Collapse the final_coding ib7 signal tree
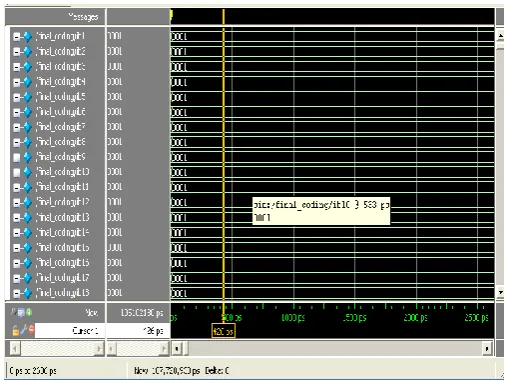The image size is (507, 380). (x=17, y=127)
